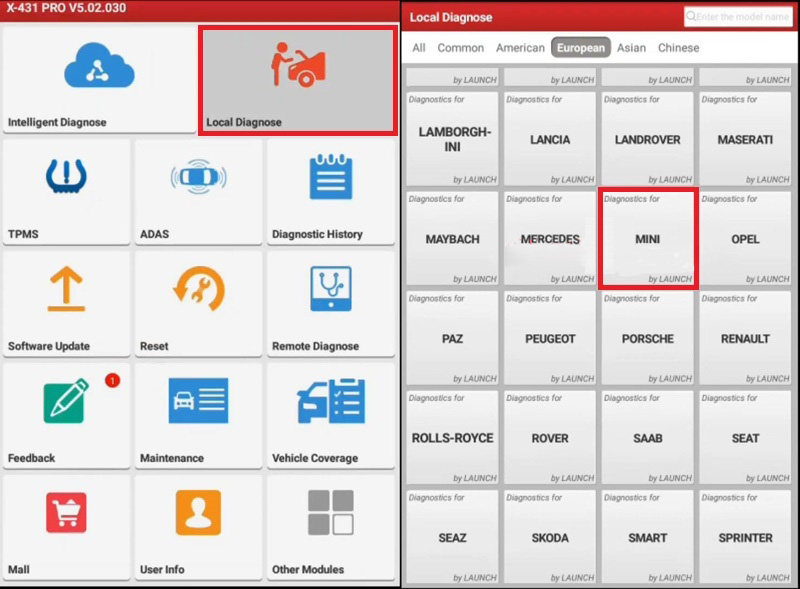Click the Diagnostic History label text
The height and width of the screenshot is (589, 800).
(x=317, y=234)
